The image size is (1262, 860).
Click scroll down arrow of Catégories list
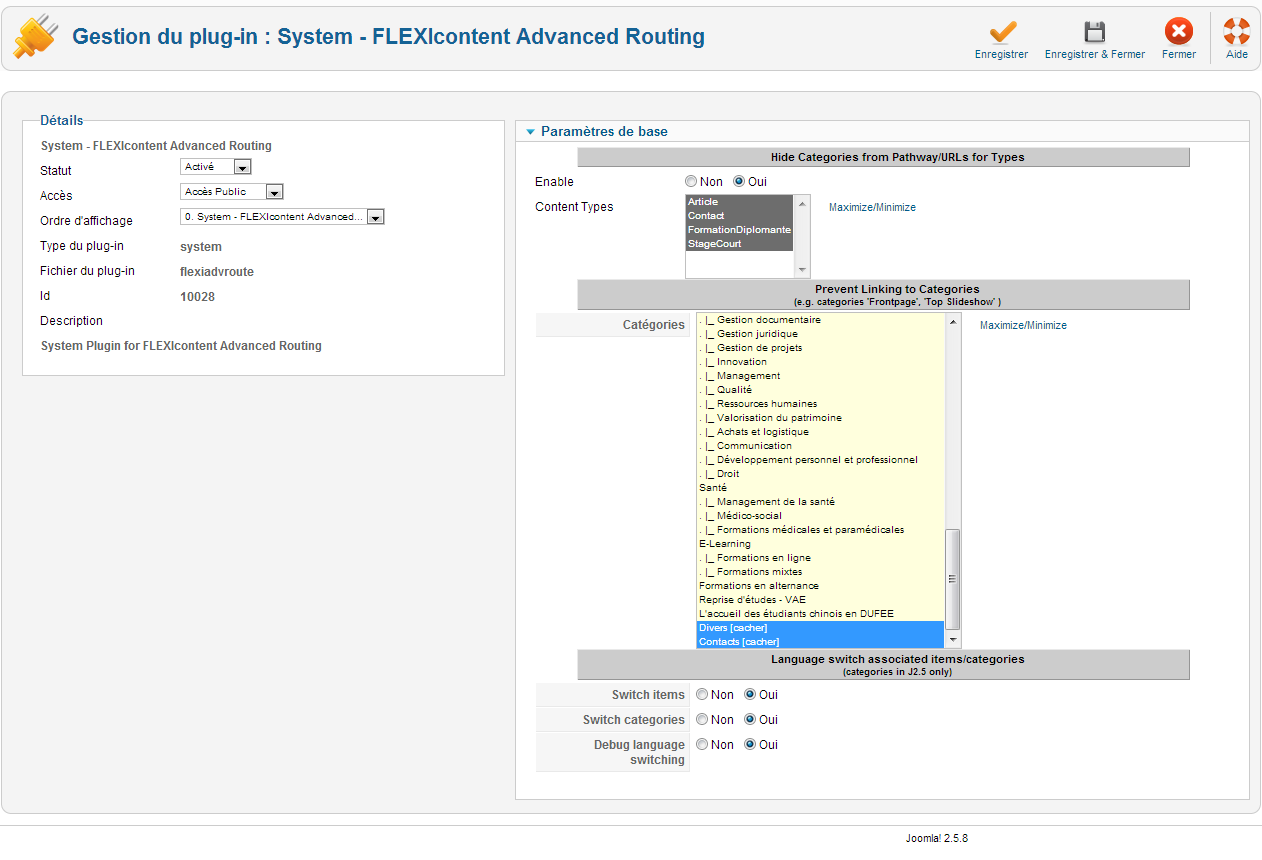click(x=953, y=640)
